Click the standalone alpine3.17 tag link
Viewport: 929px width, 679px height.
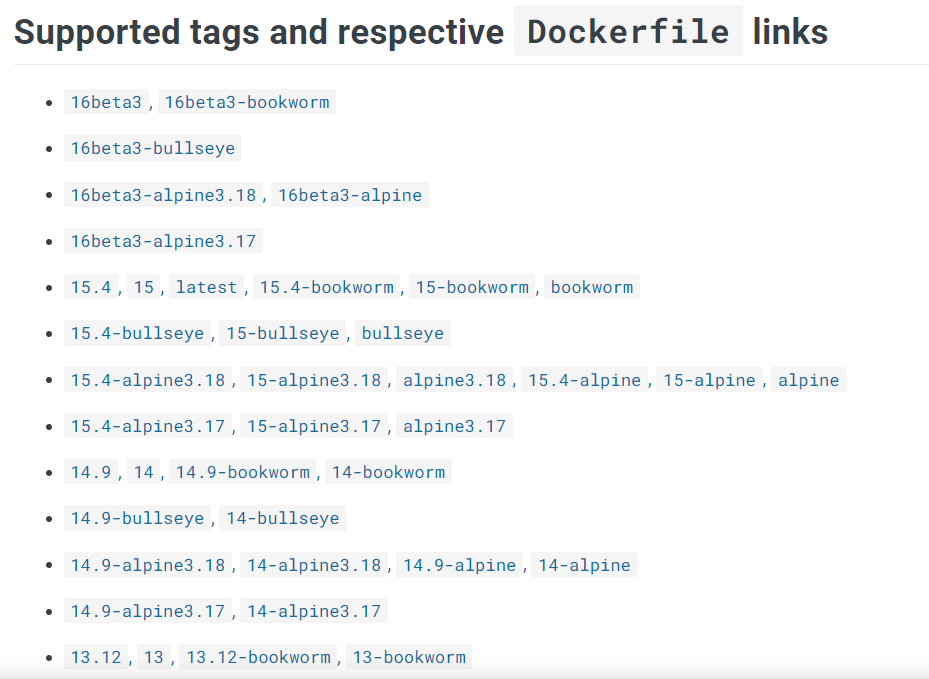point(455,427)
